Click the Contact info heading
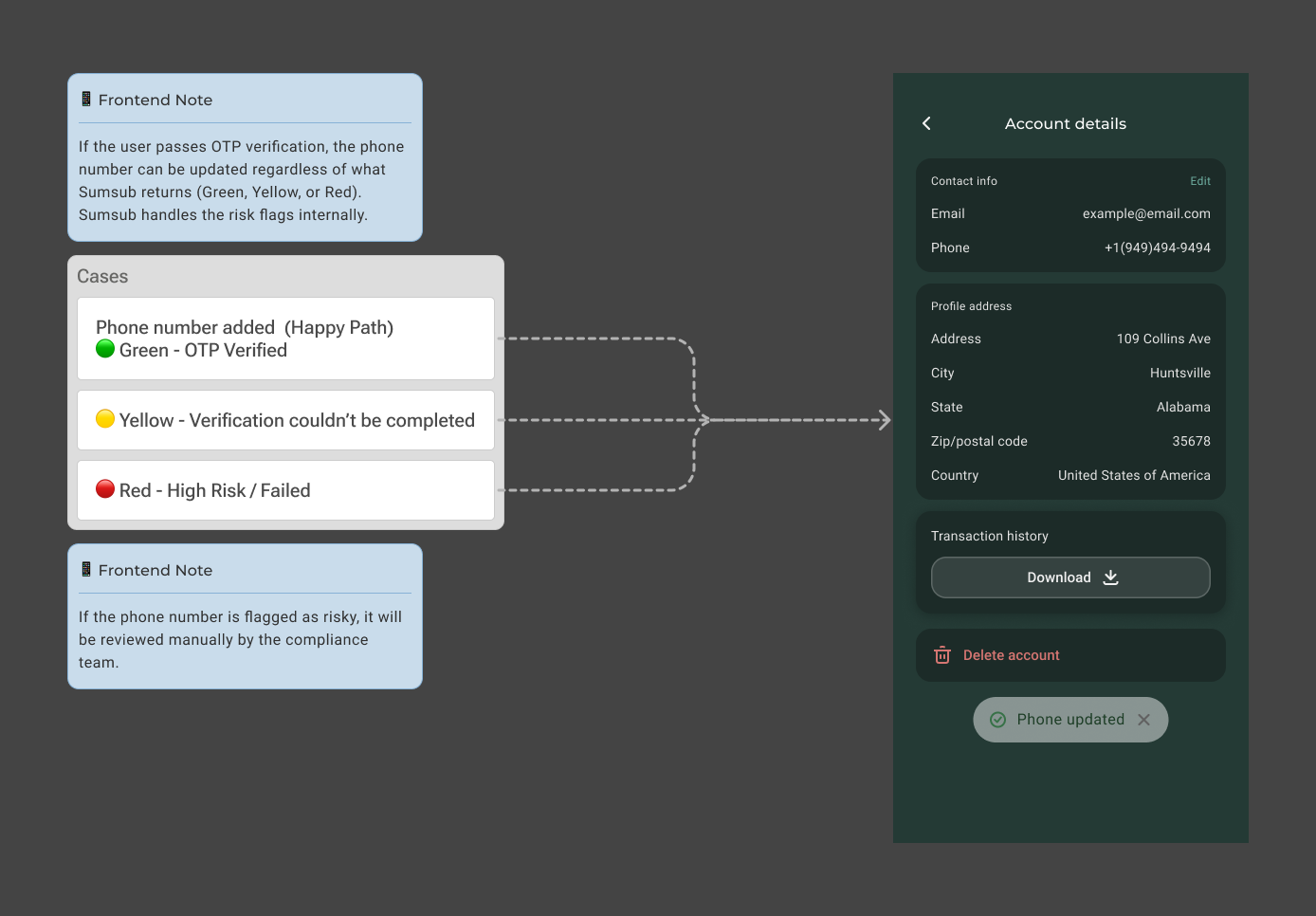 coord(964,181)
